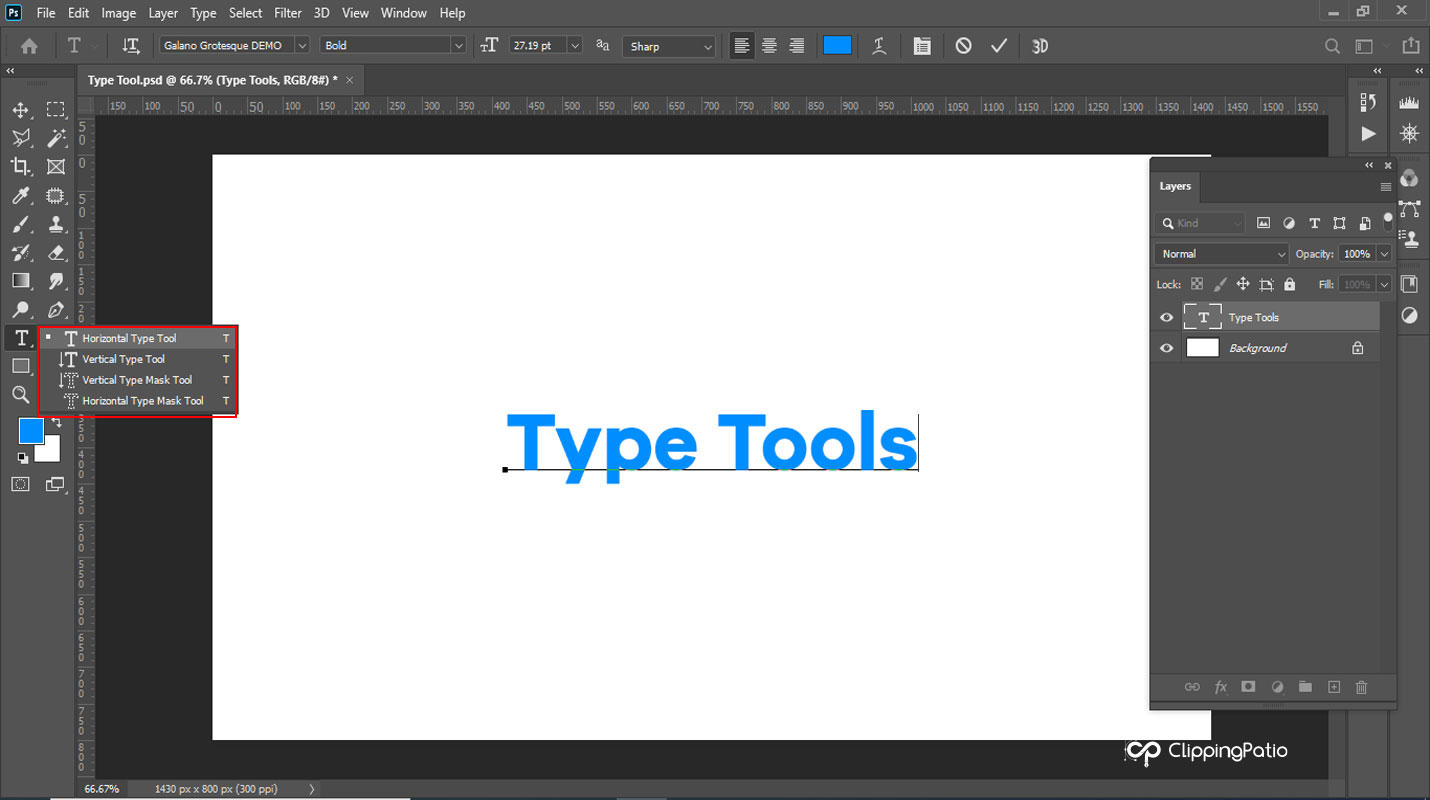Select the Eyedropper tool
The image size is (1430, 800).
pos(21,196)
